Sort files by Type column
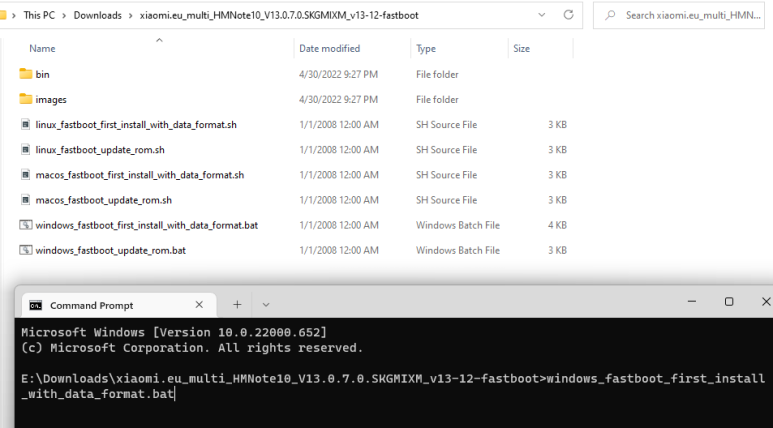This screenshot has height=428, width=773. click(426, 48)
